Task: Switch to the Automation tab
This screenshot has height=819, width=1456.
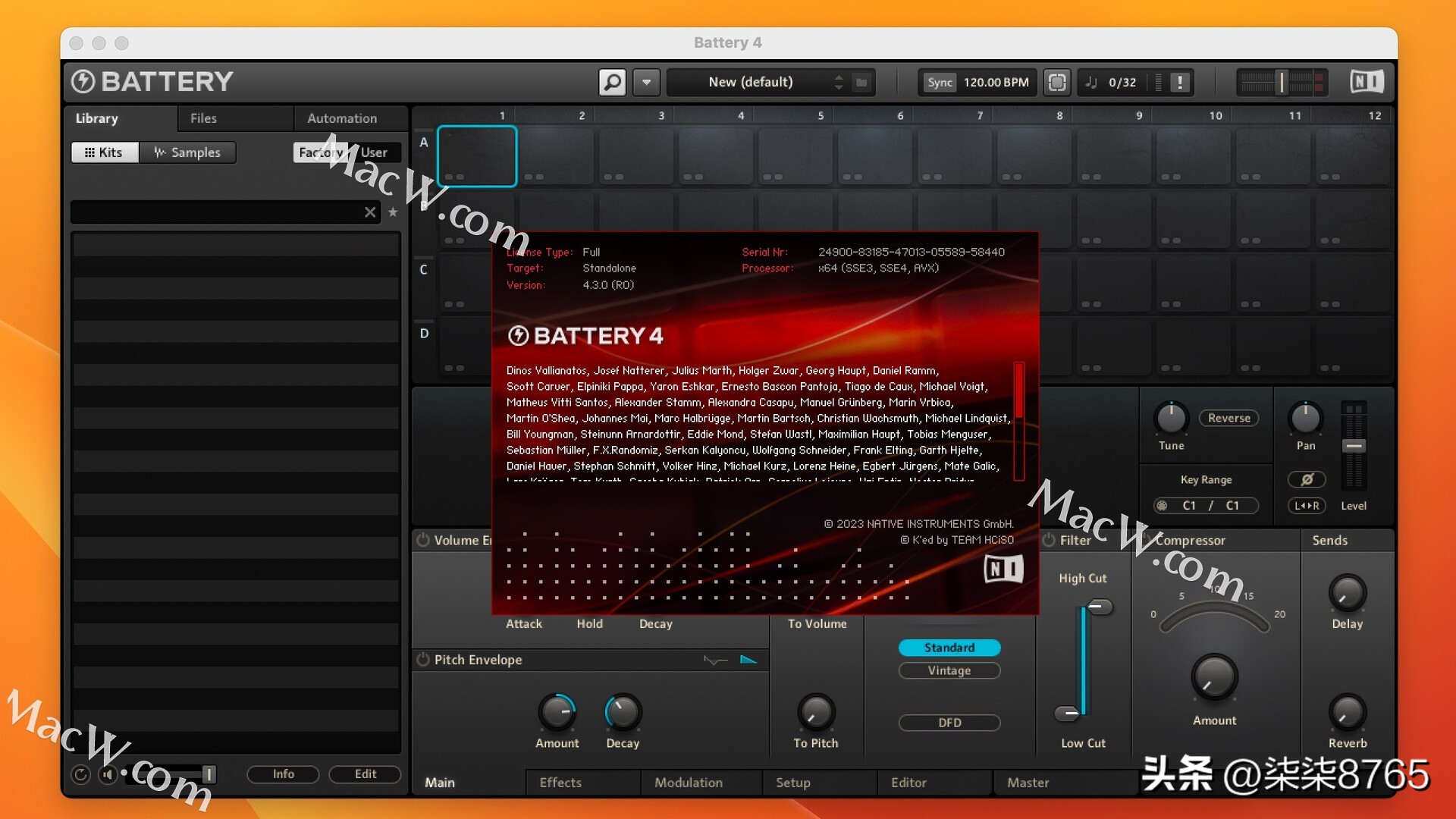Action: (342, 118)
